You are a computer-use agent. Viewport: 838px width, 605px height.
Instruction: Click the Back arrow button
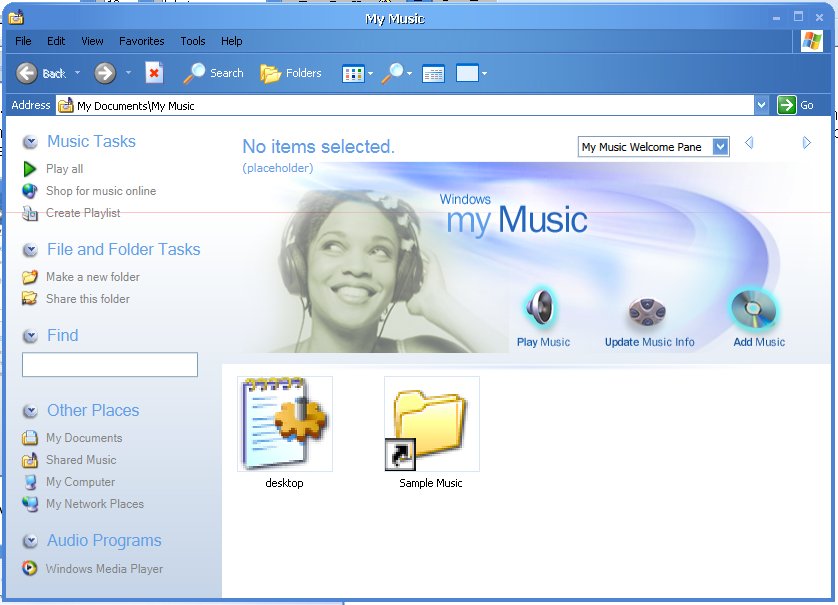(x=27, y=73)
